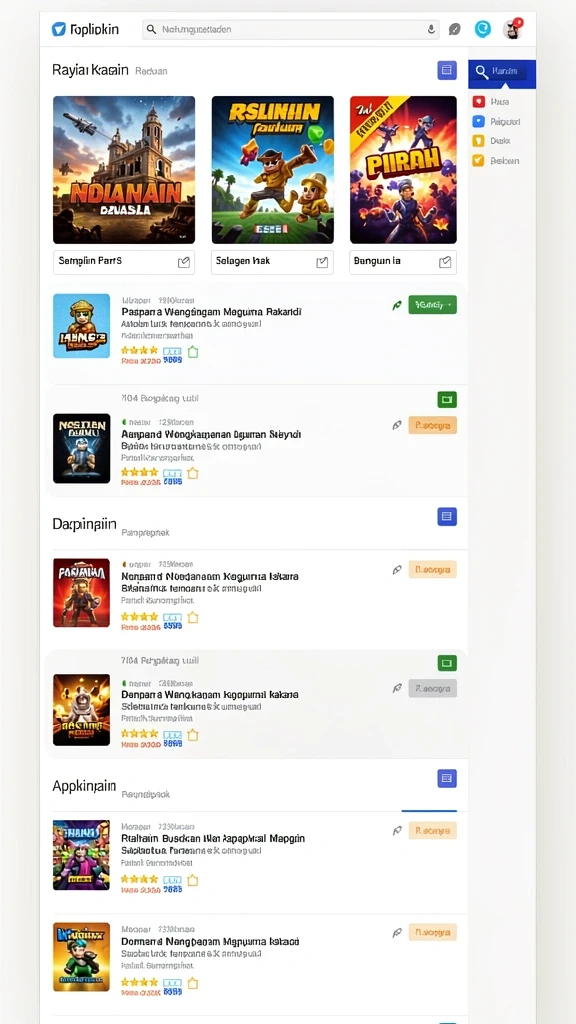Click the search input field at top
The image size is (576, 1024).
coord(291,29)
